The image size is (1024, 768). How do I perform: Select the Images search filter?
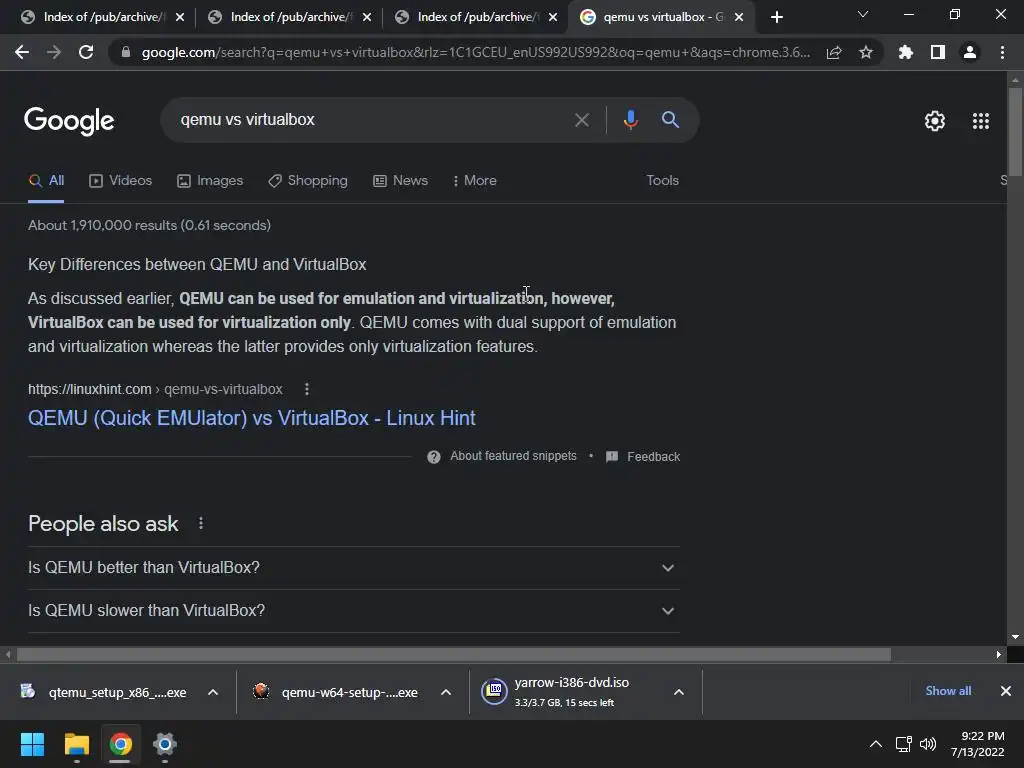210,181
